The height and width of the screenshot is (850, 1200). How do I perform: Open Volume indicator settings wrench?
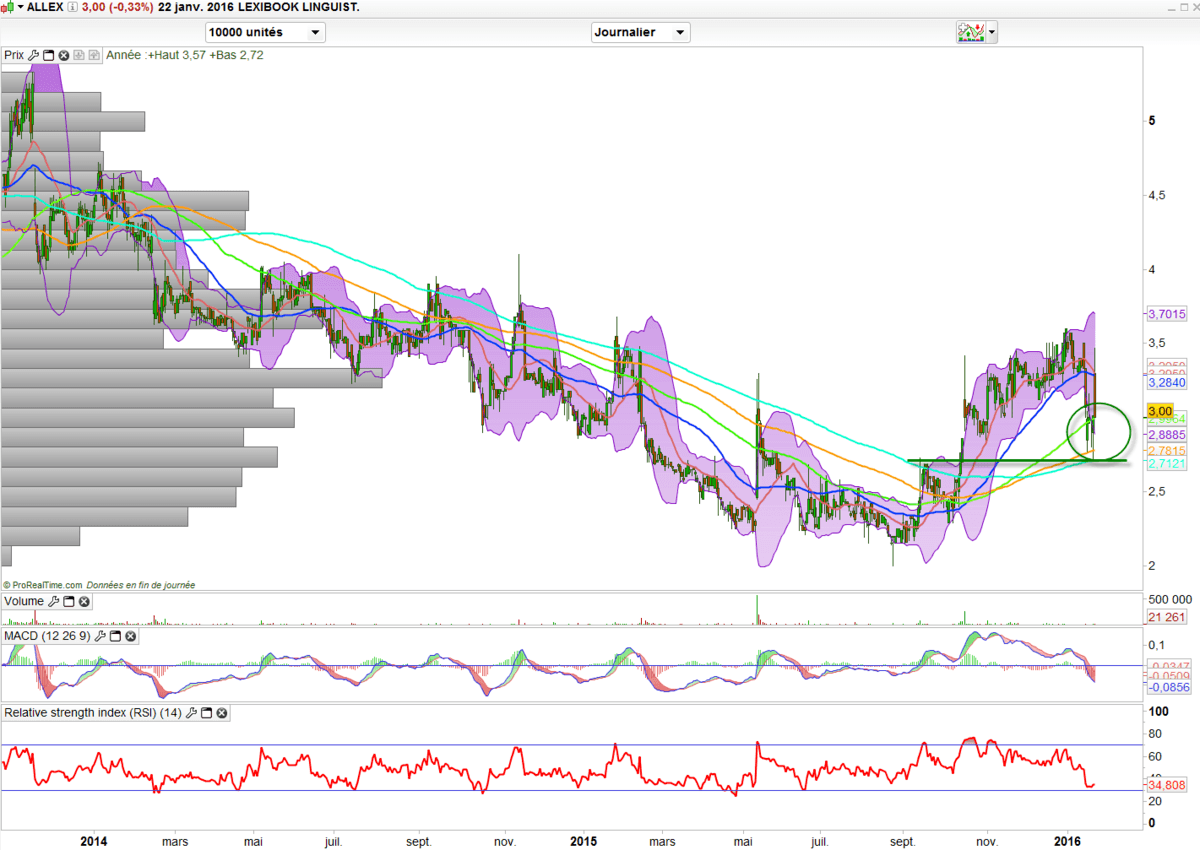pyautogui.click(x=54, y=602)
